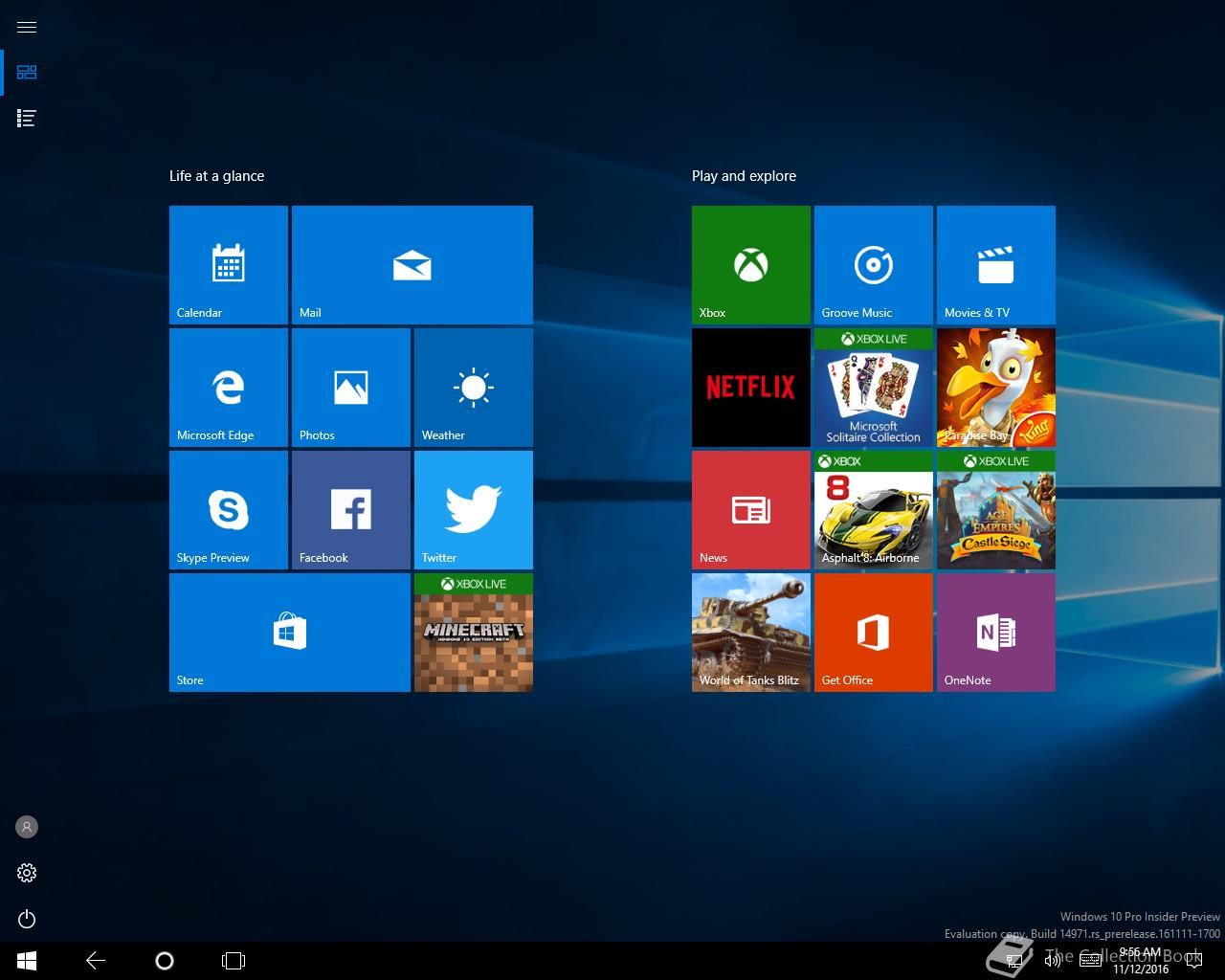Open the Action Center notifications icon
This screenshot has width=1225, height=980.
[x=1194, y=961]
